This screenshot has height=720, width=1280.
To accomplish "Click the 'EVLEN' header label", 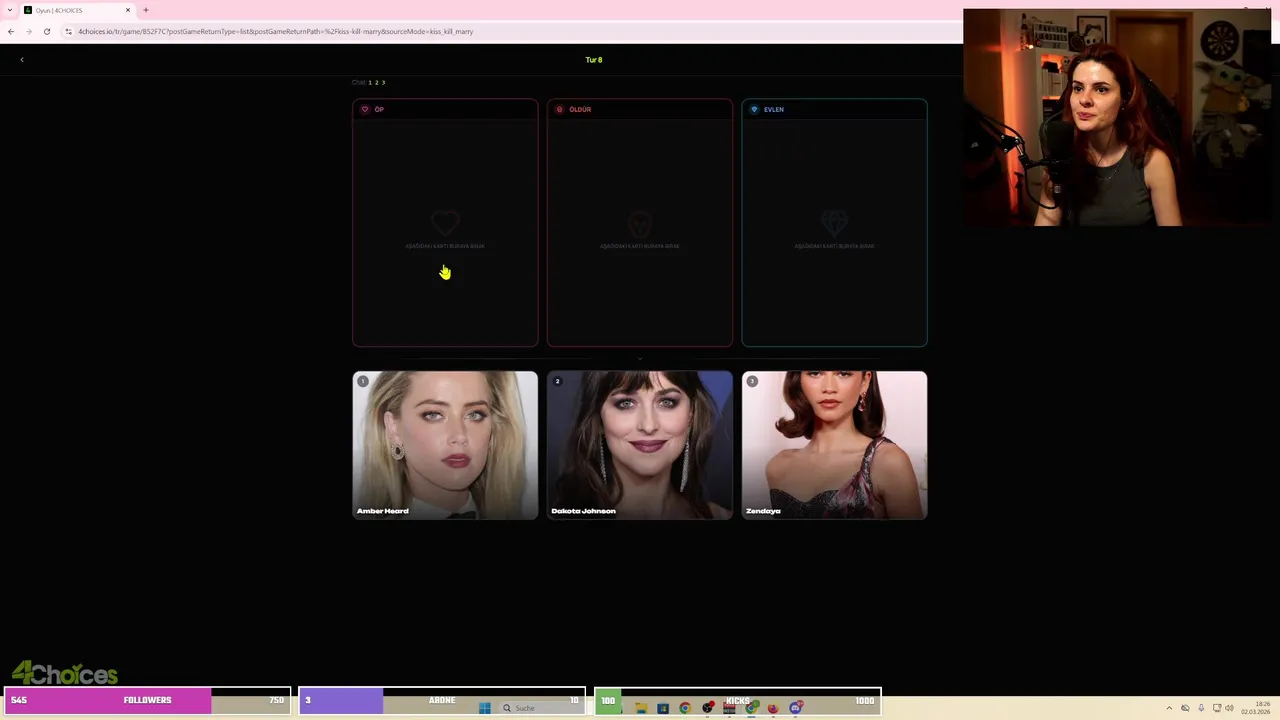I will (774, 109).
